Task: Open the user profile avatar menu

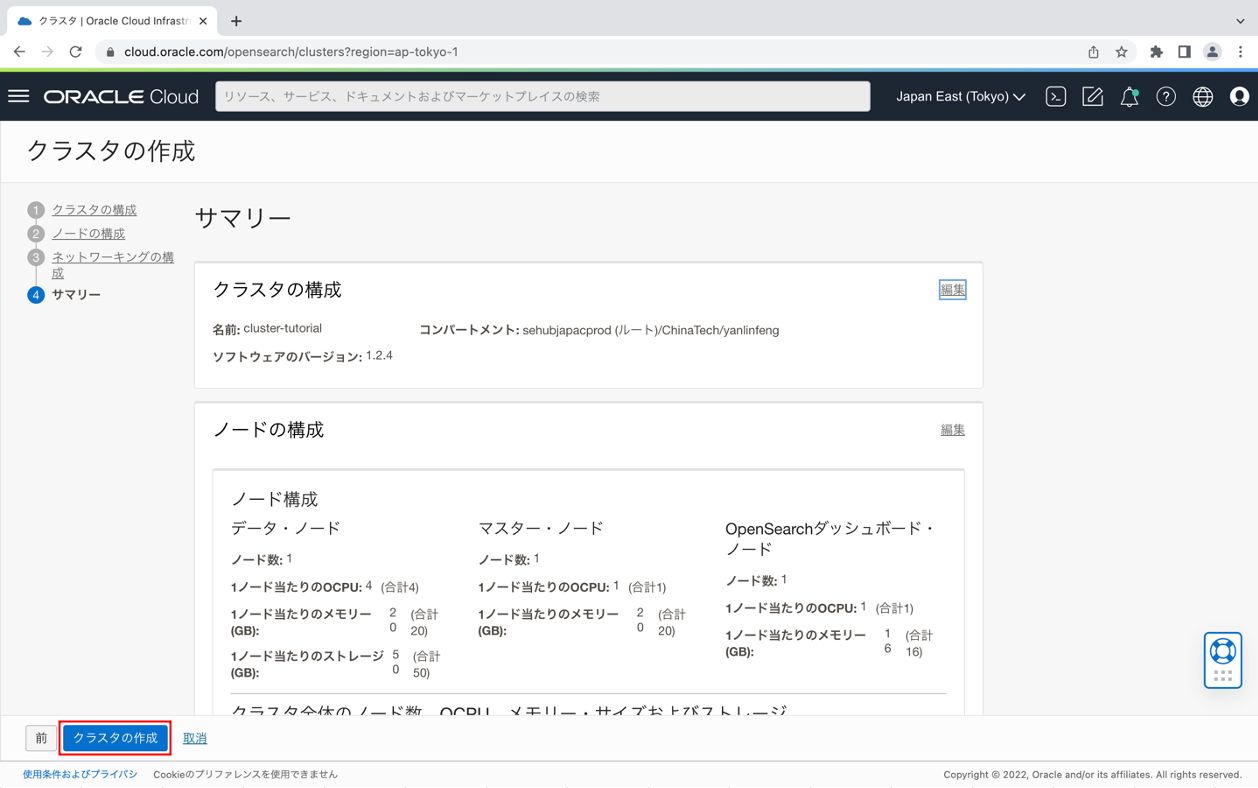Action: pyautogui.click(x=1239, y=96)
